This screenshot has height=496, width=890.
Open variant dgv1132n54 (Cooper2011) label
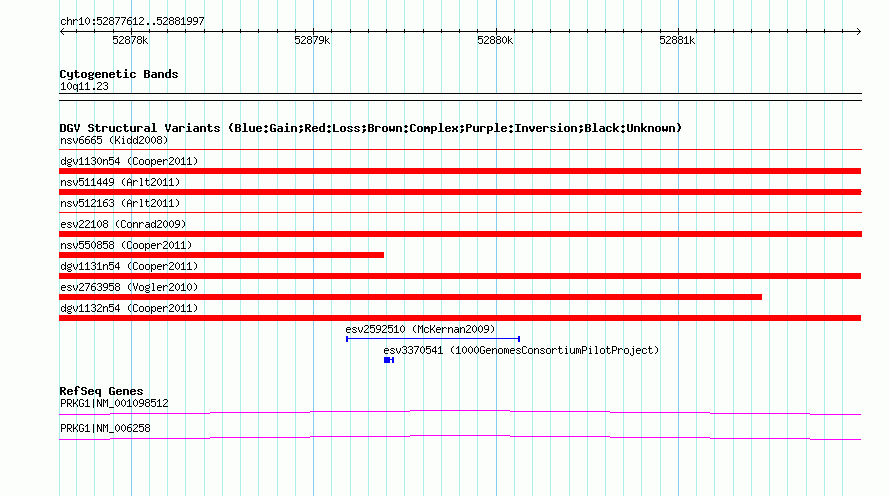[x=129, y=308]
